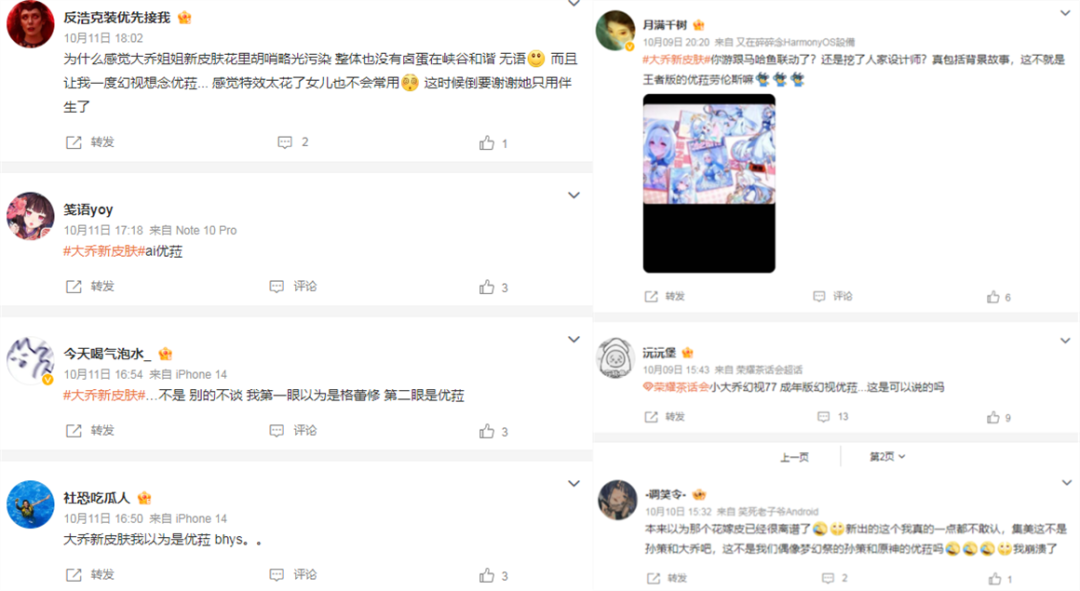This screenshot has height=591, width=1080.
Task: Like the post by 沅沅堡
Action: click(998, 417)
